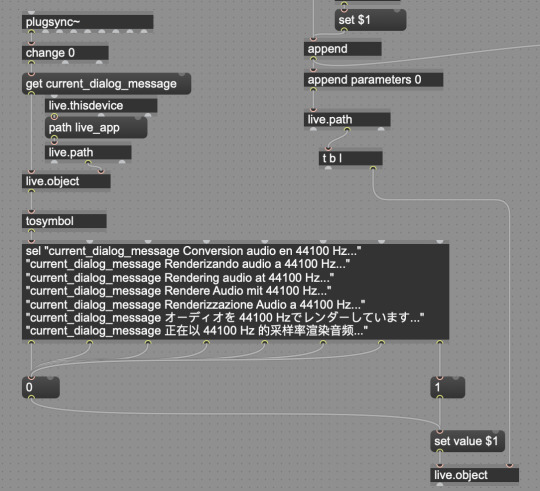Select the t b l trigger object
540x491 pixels.
click(x=350, y=158)
